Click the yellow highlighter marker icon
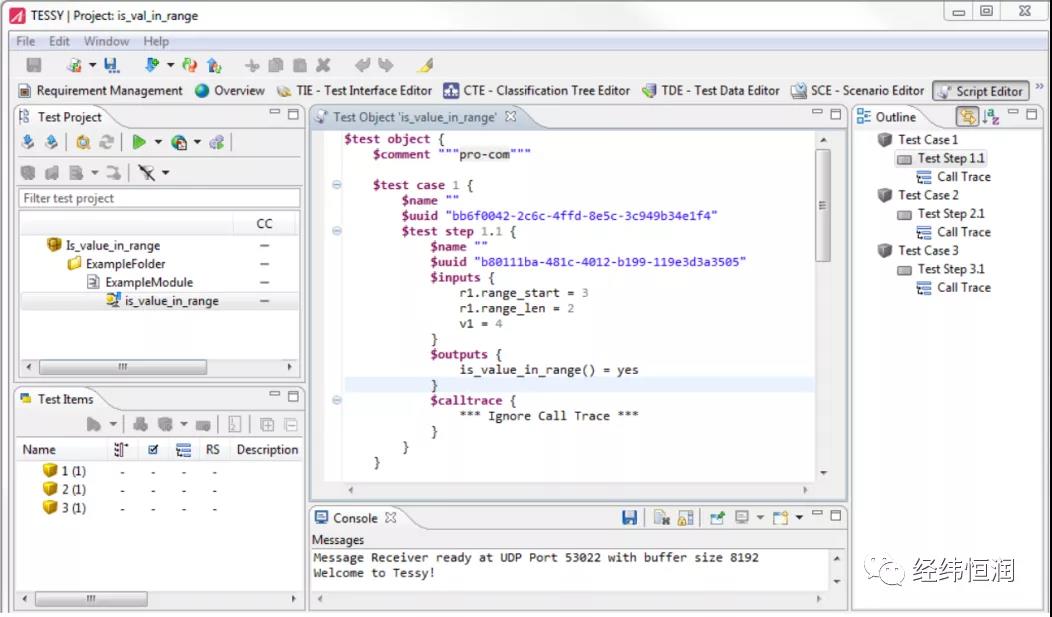This screenshot has width=1052, height=617. [x=425, y=65]
